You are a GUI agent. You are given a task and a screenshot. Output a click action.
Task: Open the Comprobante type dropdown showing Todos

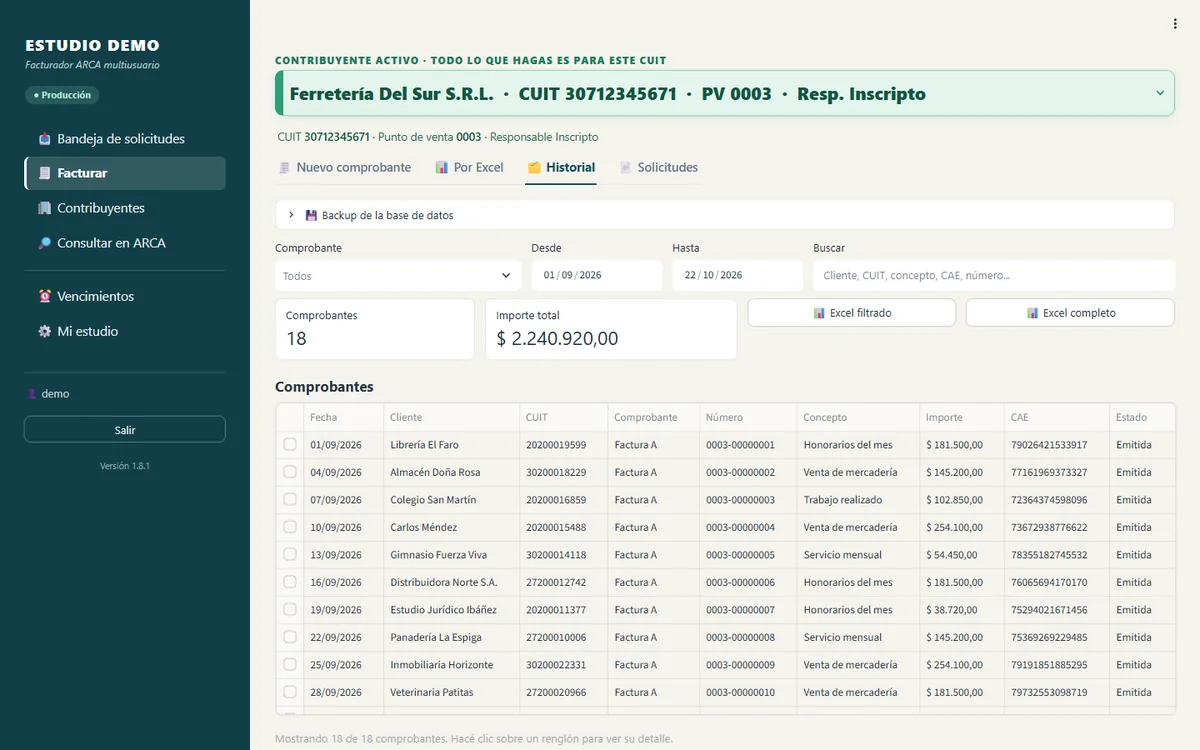click(x=398, y=276)
